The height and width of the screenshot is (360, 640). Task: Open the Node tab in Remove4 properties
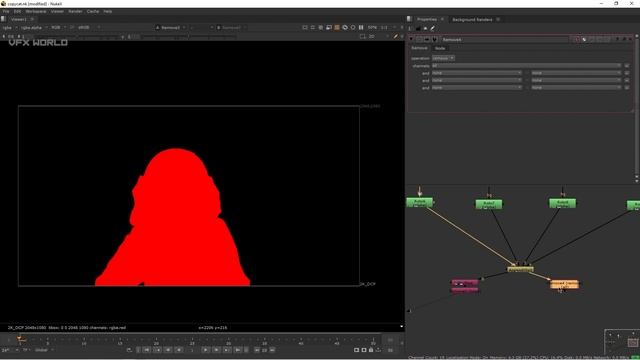point(440,48)
